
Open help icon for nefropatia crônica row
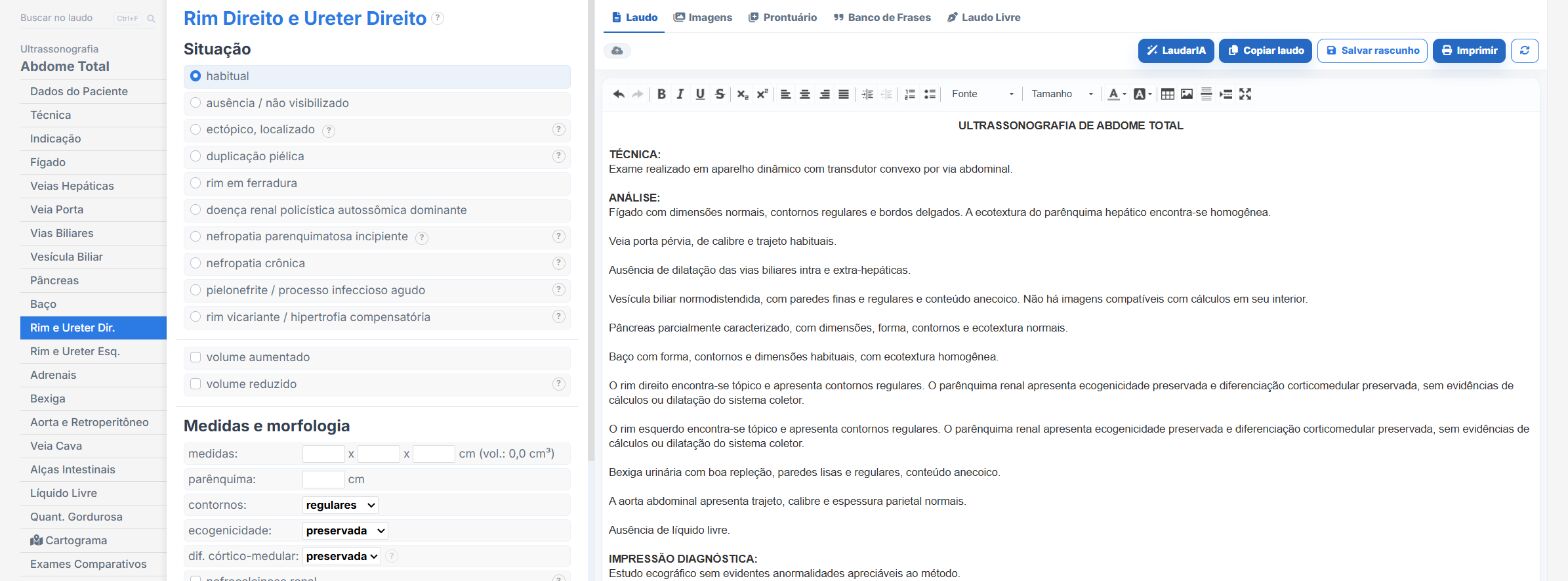pyautogui.click(x=559, y=263)
